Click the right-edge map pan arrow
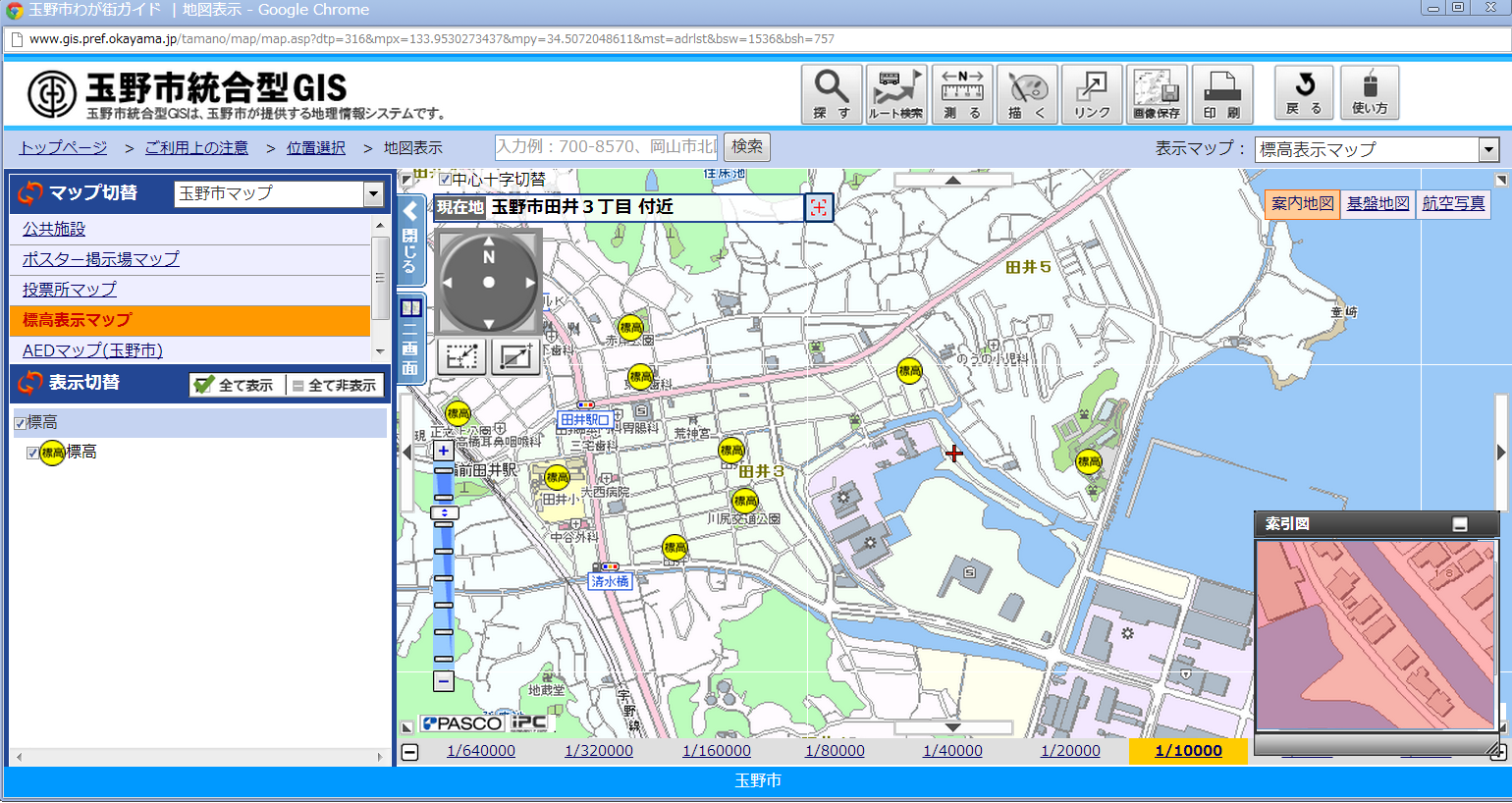Viewport: 1512px width, 803px height. click(x=1500, y=453)
